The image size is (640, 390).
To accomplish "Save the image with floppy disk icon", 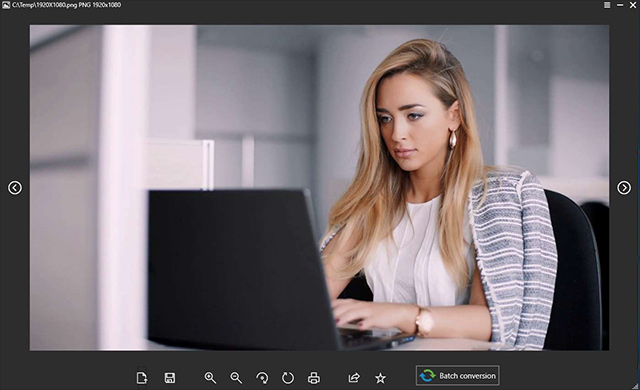I will pos(170,378).
